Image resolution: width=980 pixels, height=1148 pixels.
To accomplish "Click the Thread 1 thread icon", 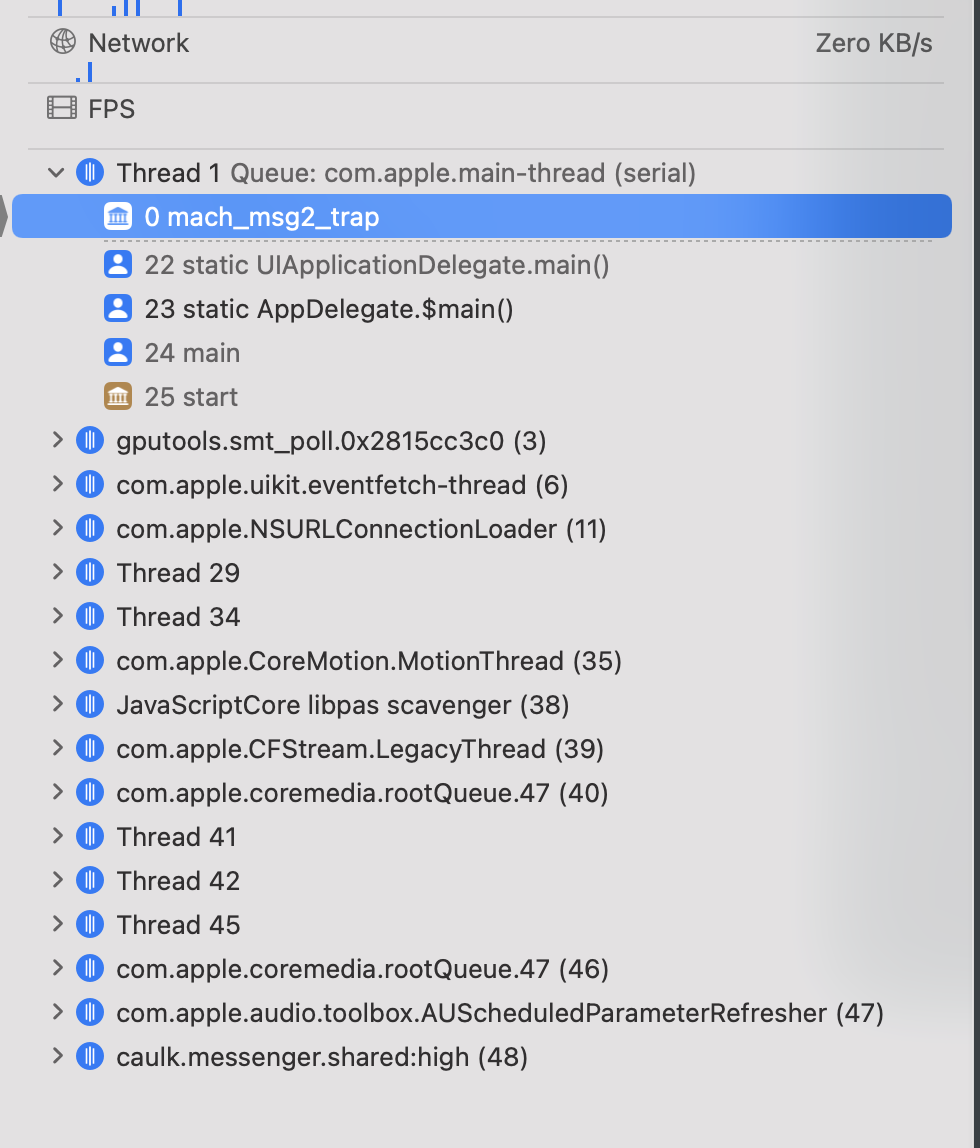I will [x=90, y=173].
